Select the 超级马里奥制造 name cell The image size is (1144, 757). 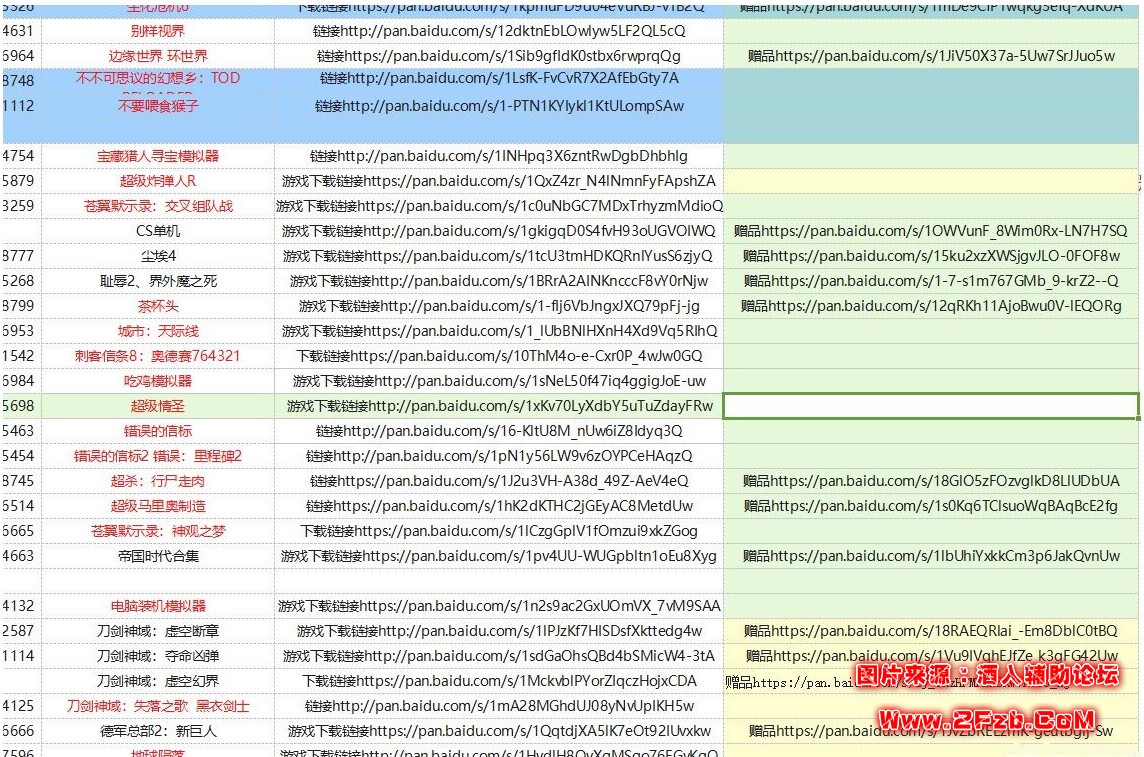point(158,506)
